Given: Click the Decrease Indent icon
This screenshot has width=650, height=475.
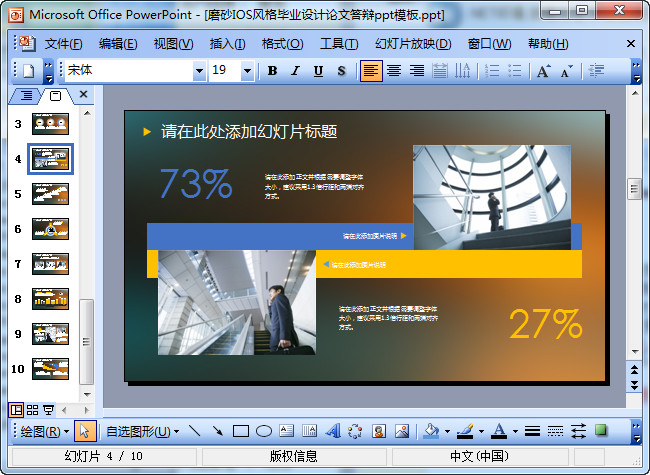Looking at the screenshot, I should pyautogui.click(x=596, y=71).
